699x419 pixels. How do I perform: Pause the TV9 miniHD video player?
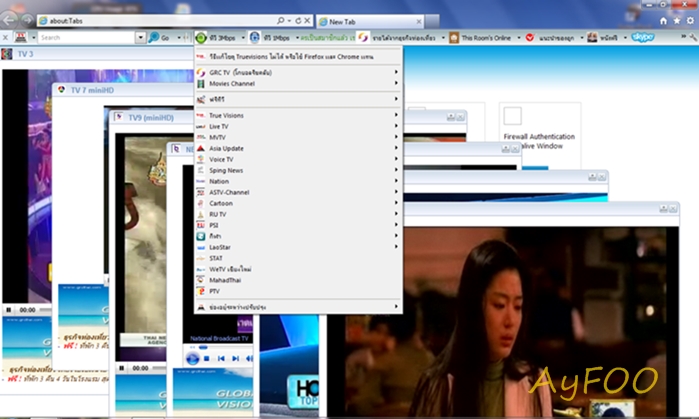point(121,368)
